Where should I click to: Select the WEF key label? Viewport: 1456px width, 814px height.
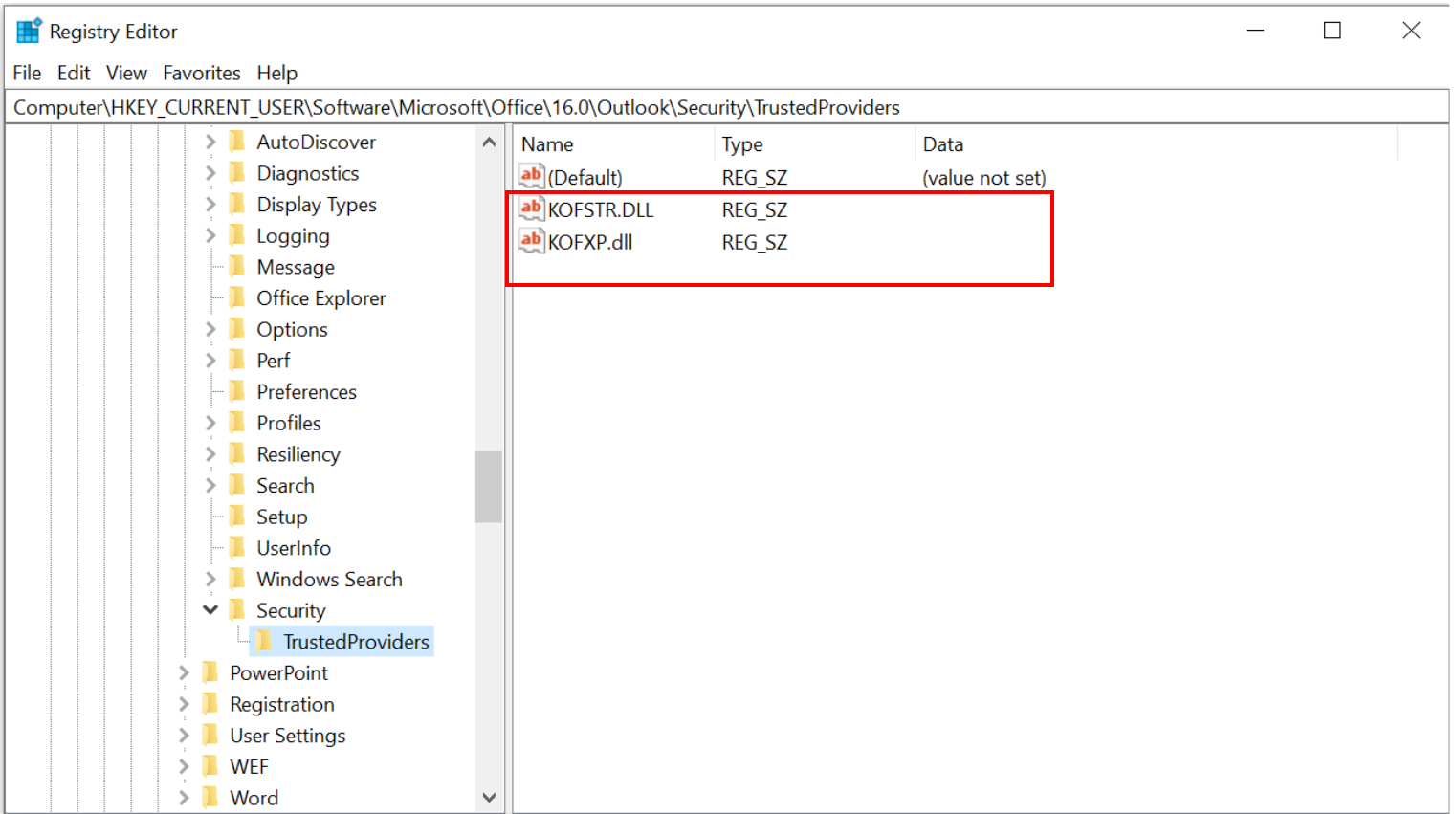pyautogui.click(x=249, y=766)
